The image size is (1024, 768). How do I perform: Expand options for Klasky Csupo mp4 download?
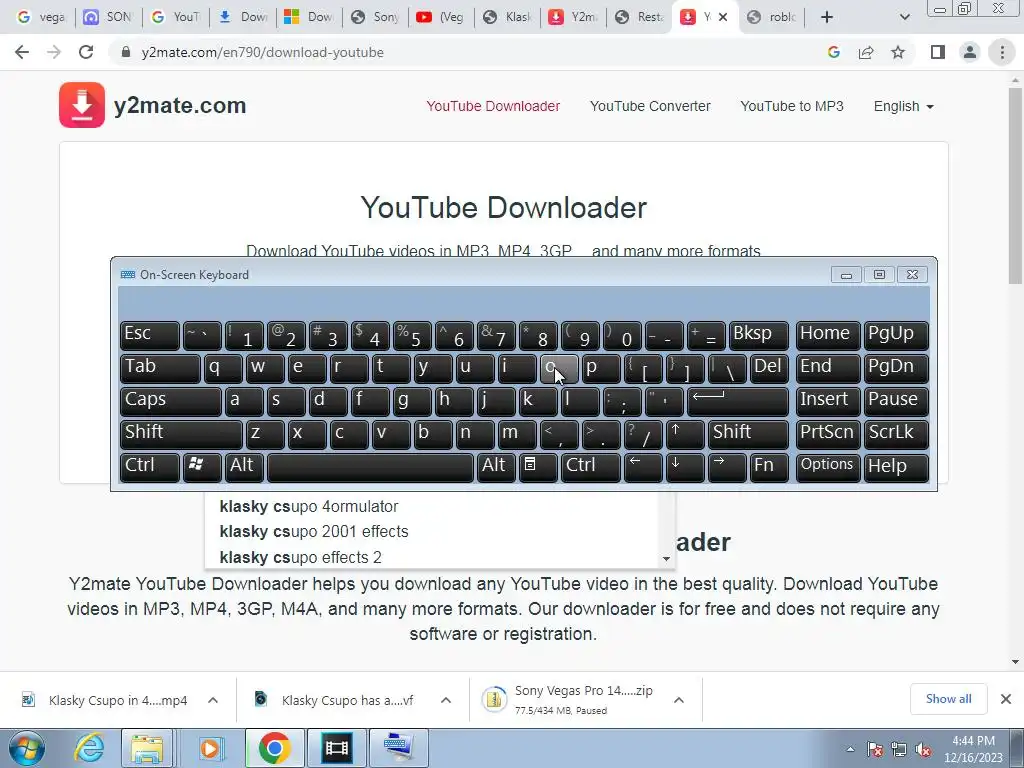213,700
